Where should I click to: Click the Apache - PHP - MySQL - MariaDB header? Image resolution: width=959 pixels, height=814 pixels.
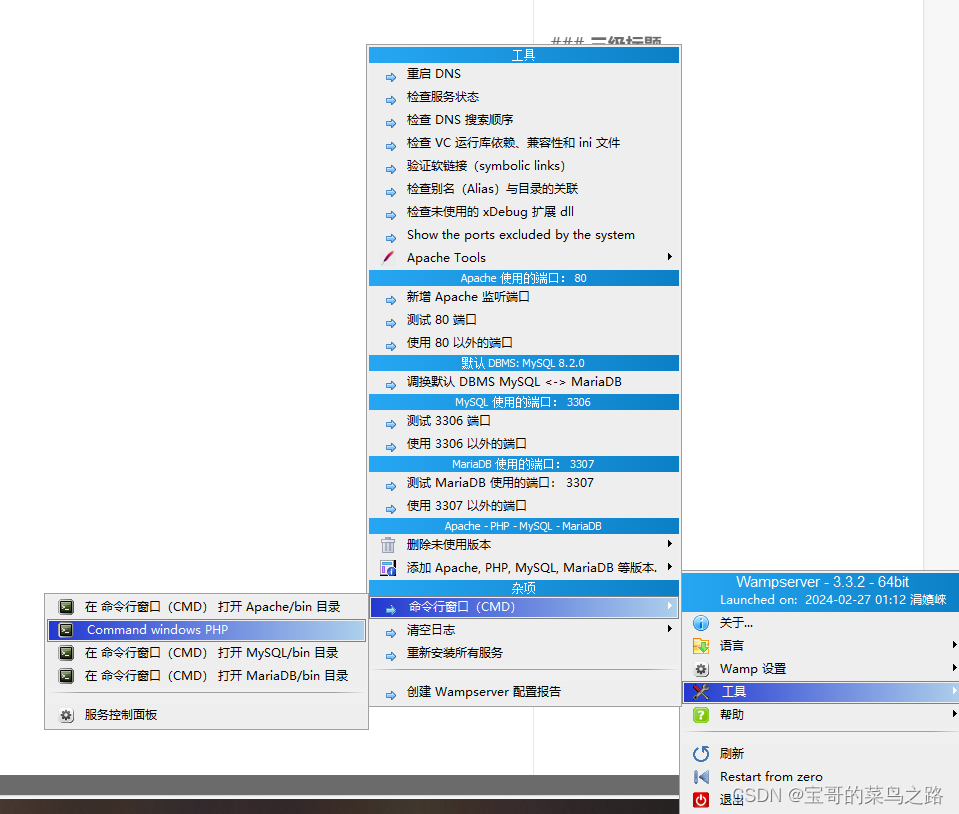pos(524,526)
